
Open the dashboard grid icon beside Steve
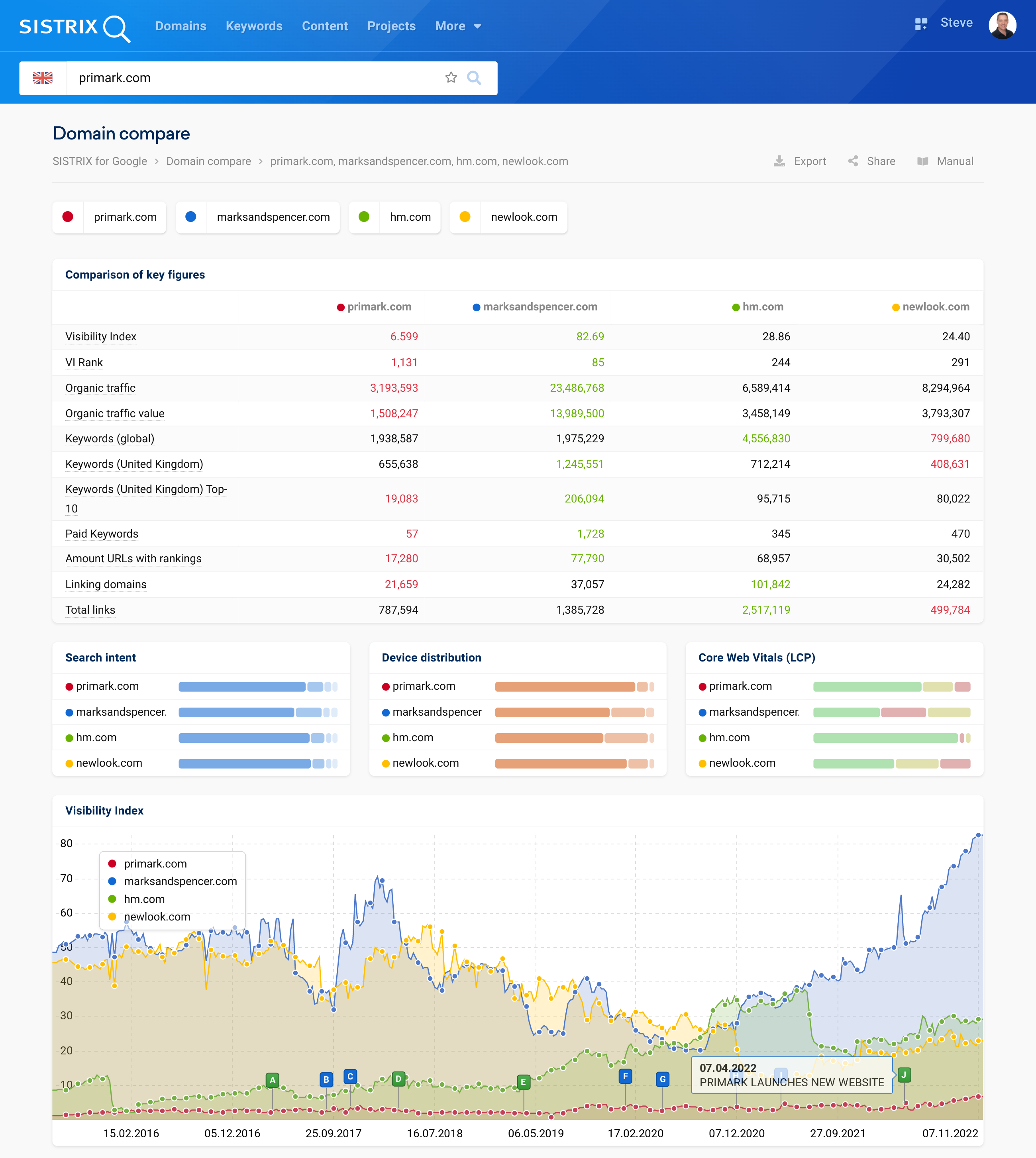pos(921,24)
